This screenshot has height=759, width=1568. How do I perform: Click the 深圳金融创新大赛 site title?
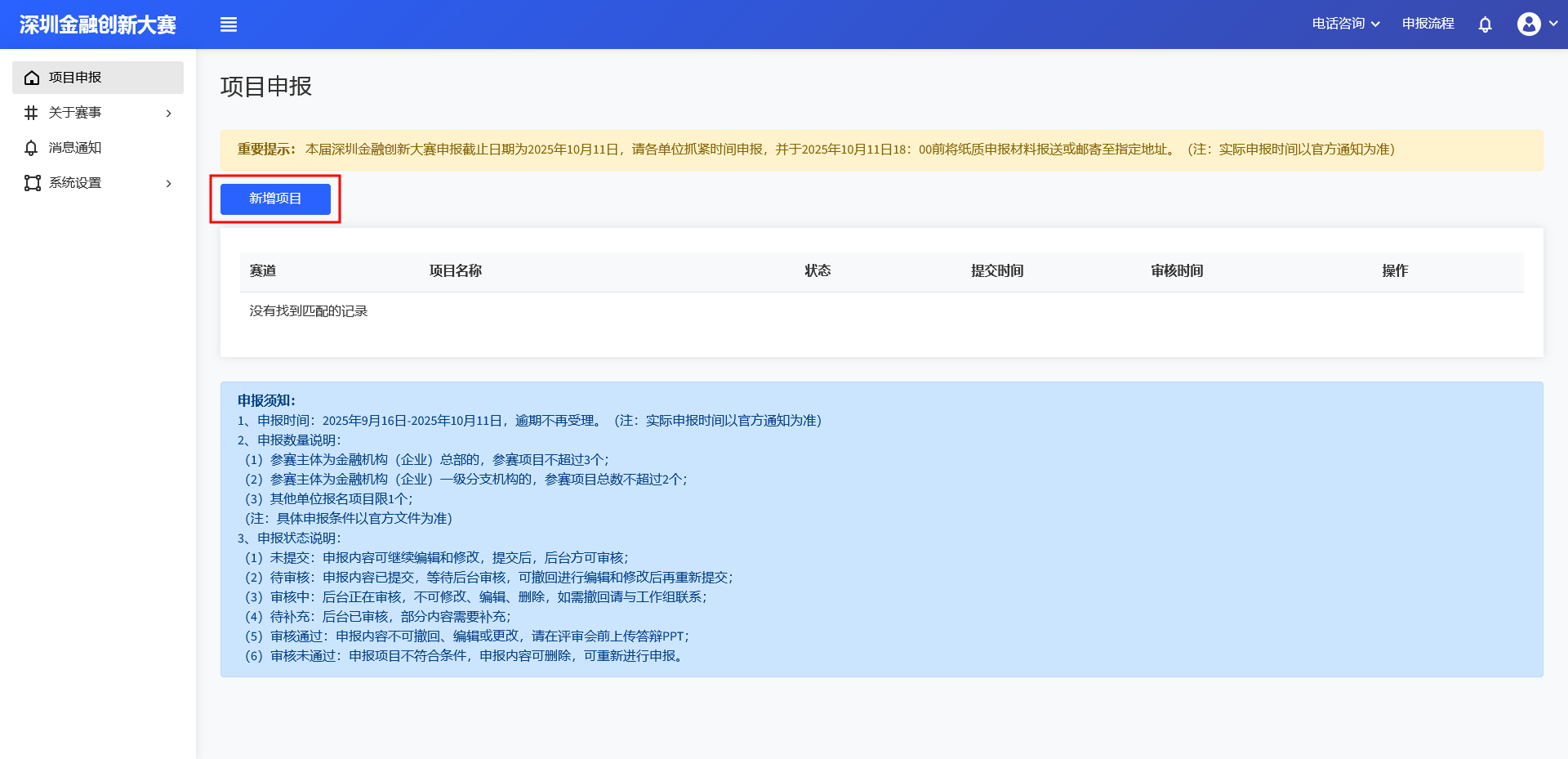click(98, 25)
